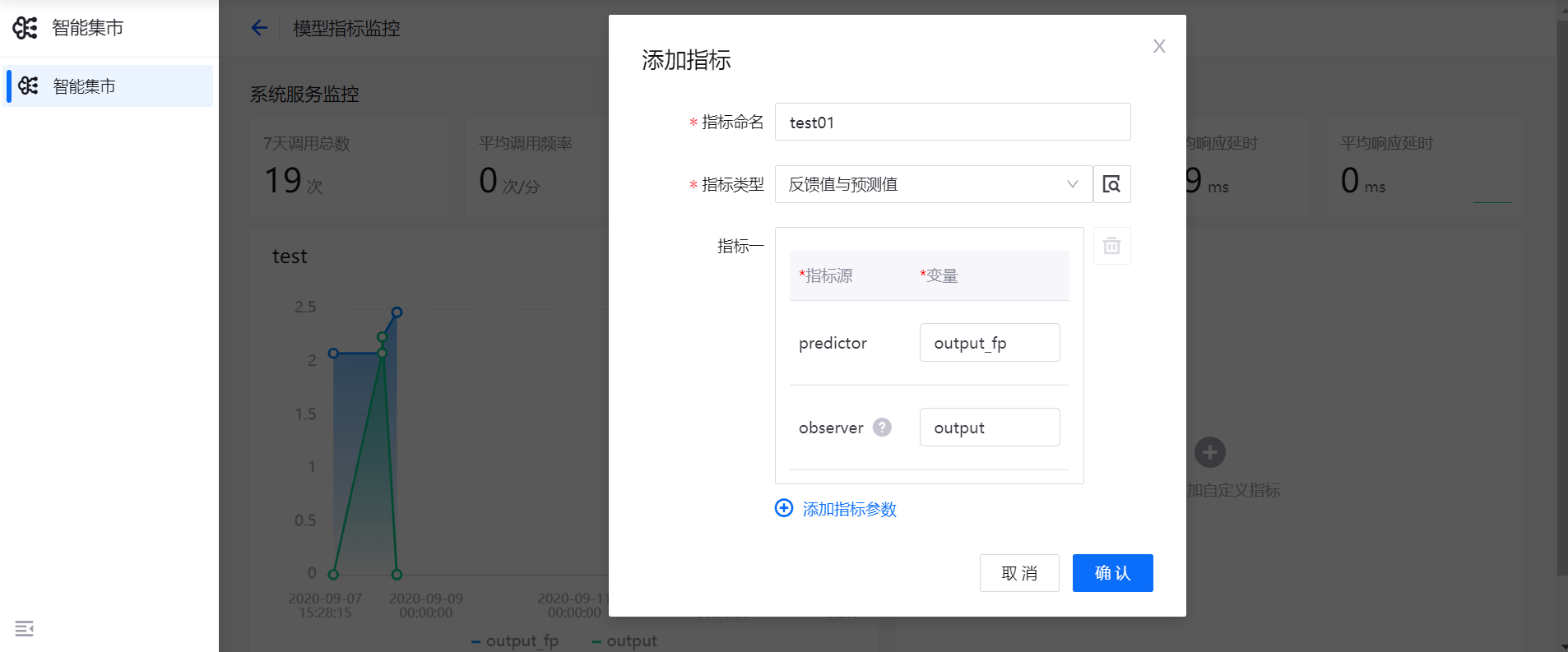This screenshot has height=652, width=1568.
Task: Click the sidebar collapse icon at bottom left
Action: click(24, 629)
